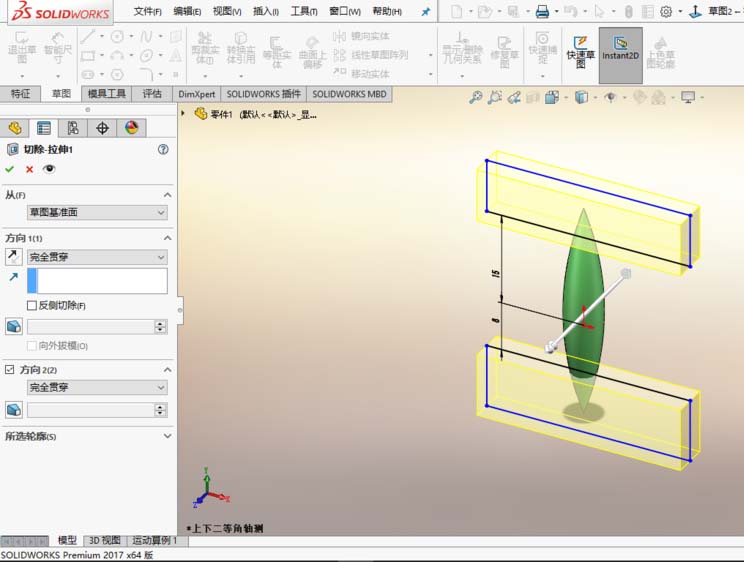Cancel the cut-extrude with red X
This screenshot has width=744, height=562.
pyautogui.click(x=29, y=169)
